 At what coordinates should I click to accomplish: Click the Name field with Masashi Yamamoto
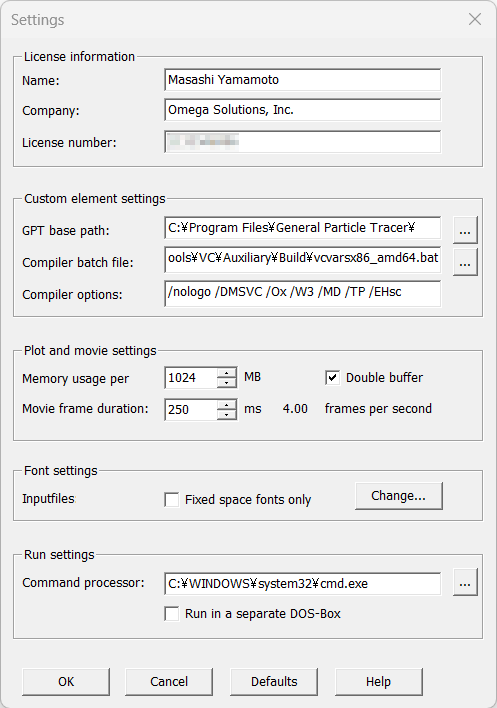[302, 80]
